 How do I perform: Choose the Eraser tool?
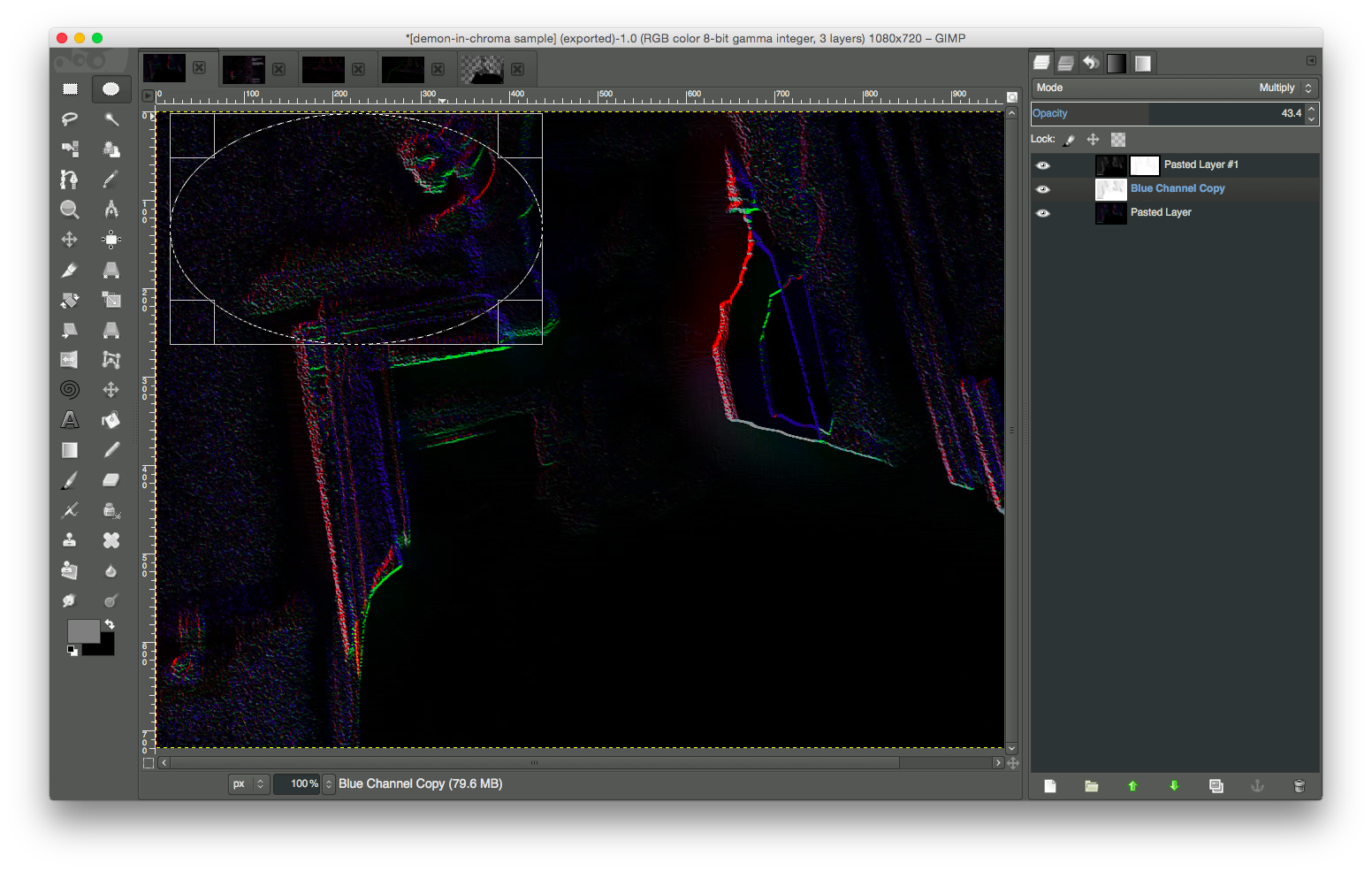[x=111, y=480]
